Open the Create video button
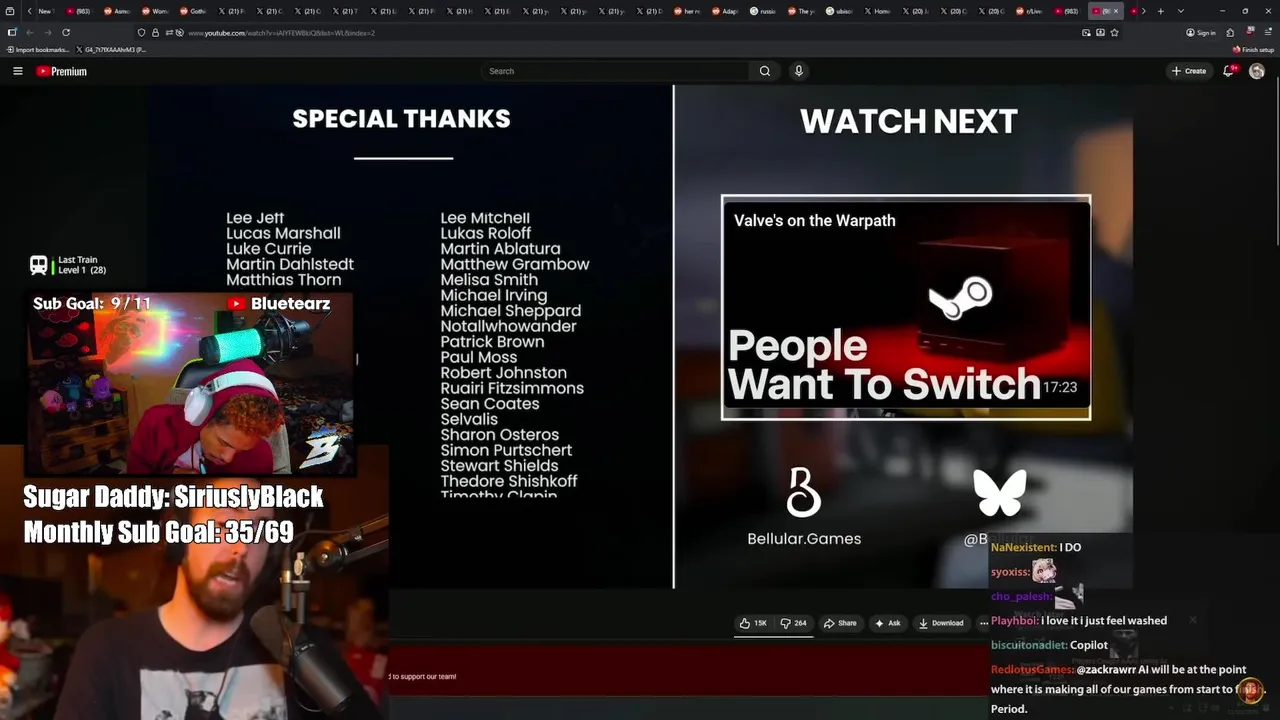1280x720 pixels. (1189, 71)
